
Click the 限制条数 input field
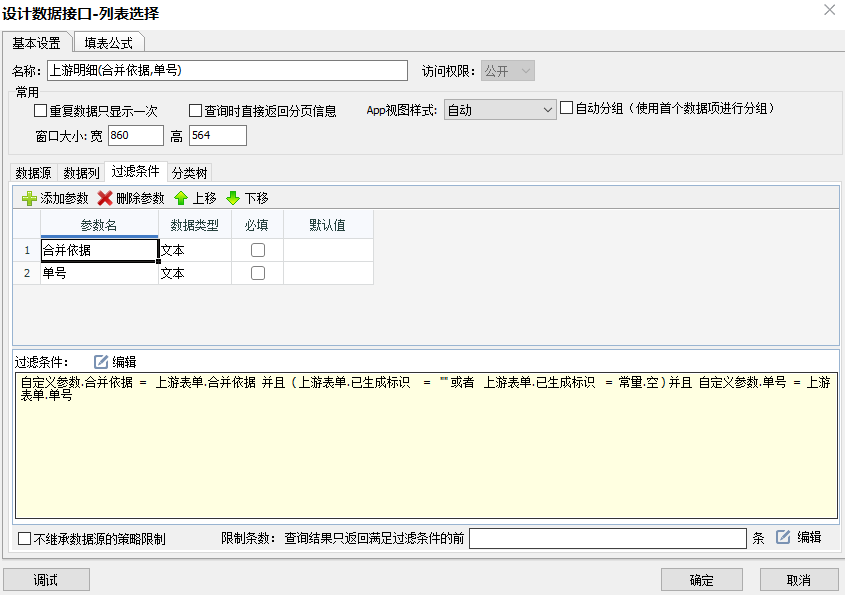608,538
